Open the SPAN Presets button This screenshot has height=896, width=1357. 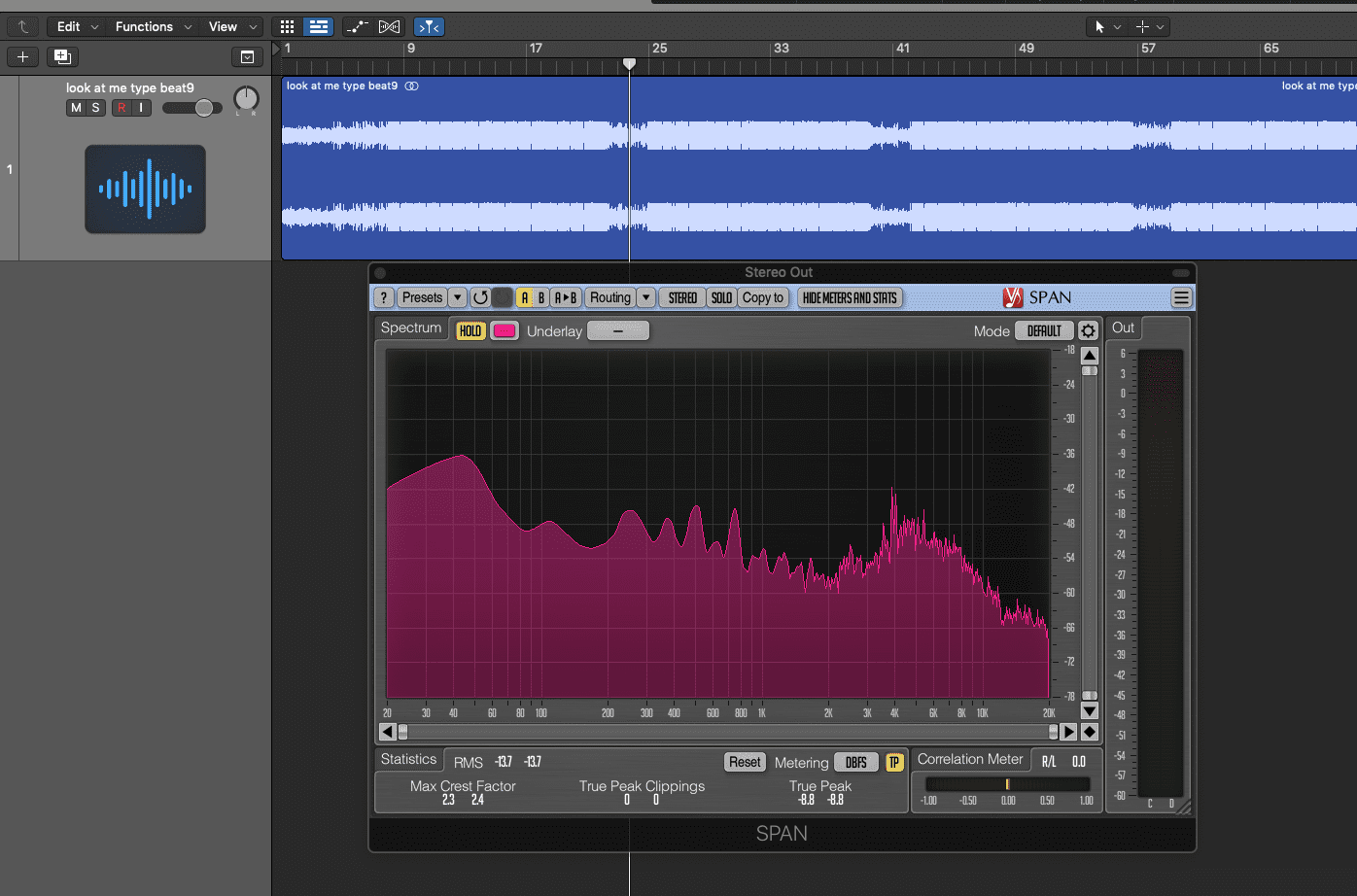pyautogui.click(x=422, y=297)
